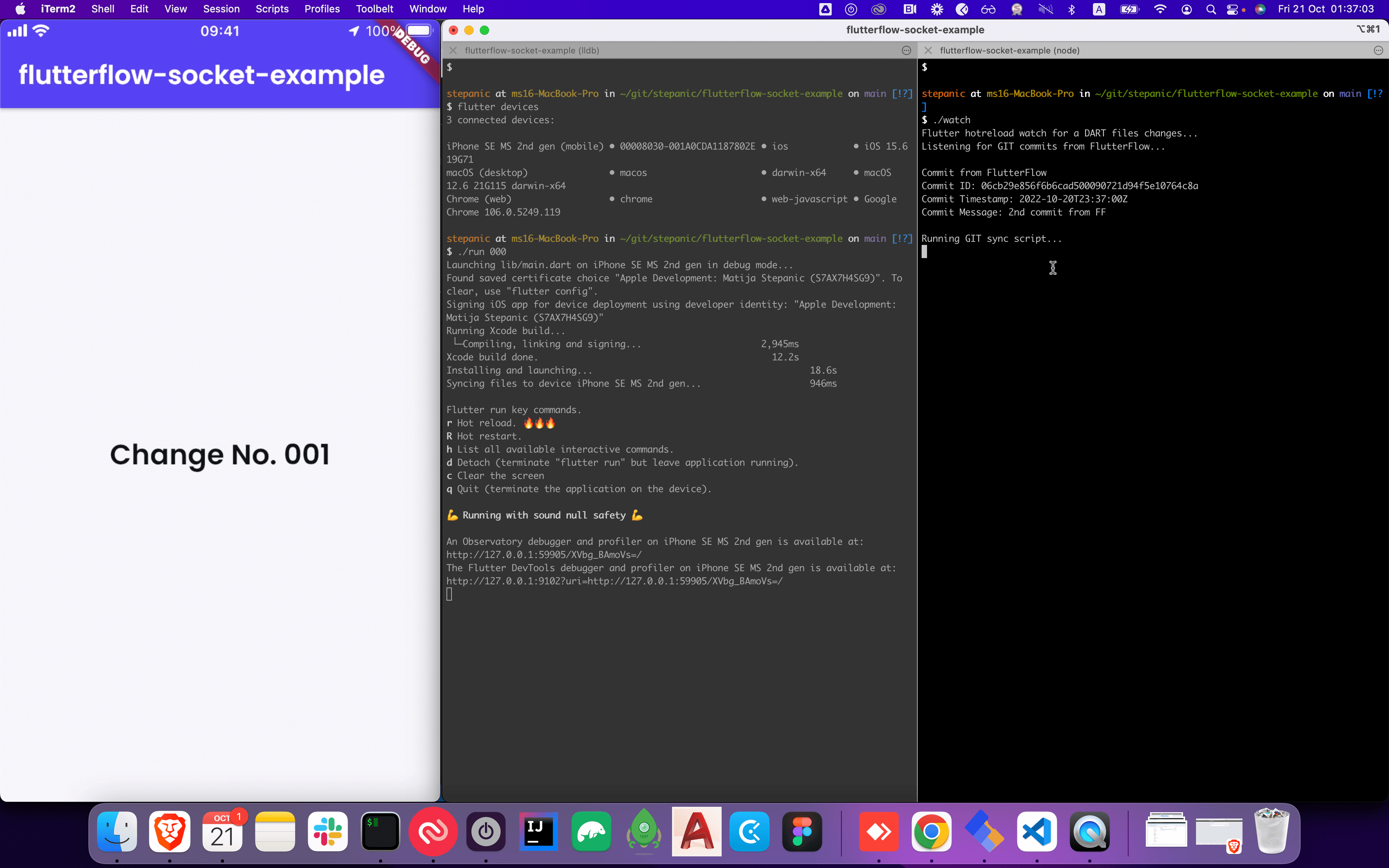Open the Session menu
The width and height of the screenshot is (1389, 868).
click(x=221, y=9)
